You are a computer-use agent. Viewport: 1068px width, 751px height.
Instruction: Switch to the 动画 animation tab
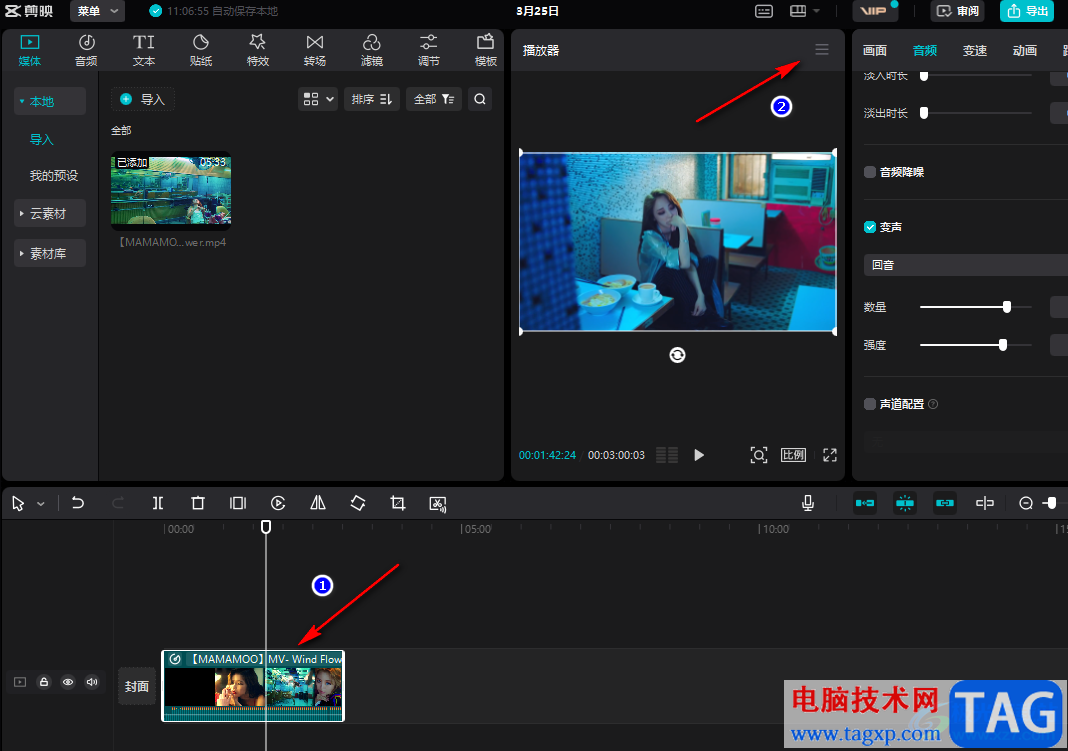pyautogui.click(x=1024, y=50)
